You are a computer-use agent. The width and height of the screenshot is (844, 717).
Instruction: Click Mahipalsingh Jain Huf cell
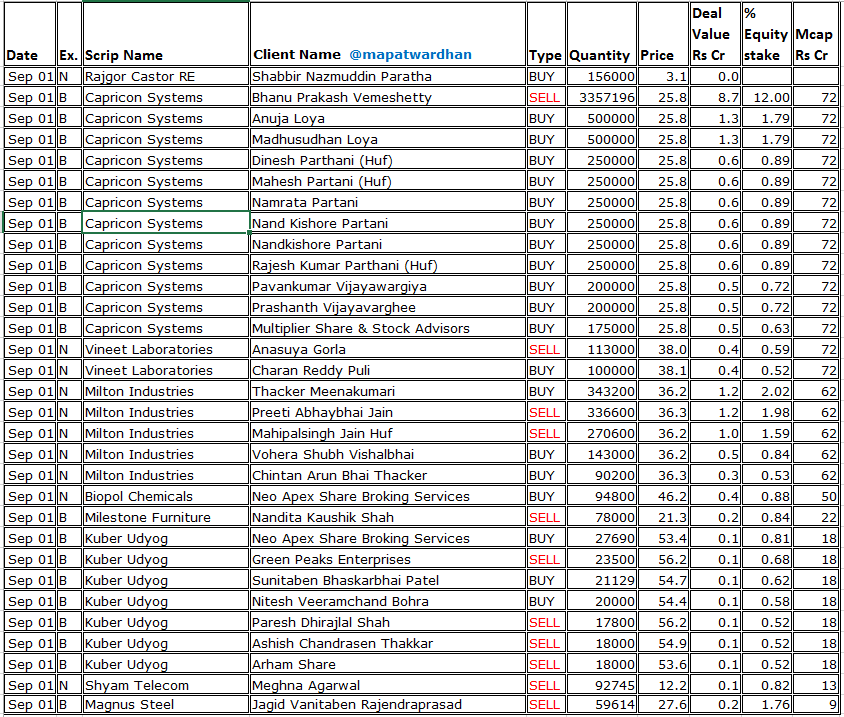[x=388, y=433]
